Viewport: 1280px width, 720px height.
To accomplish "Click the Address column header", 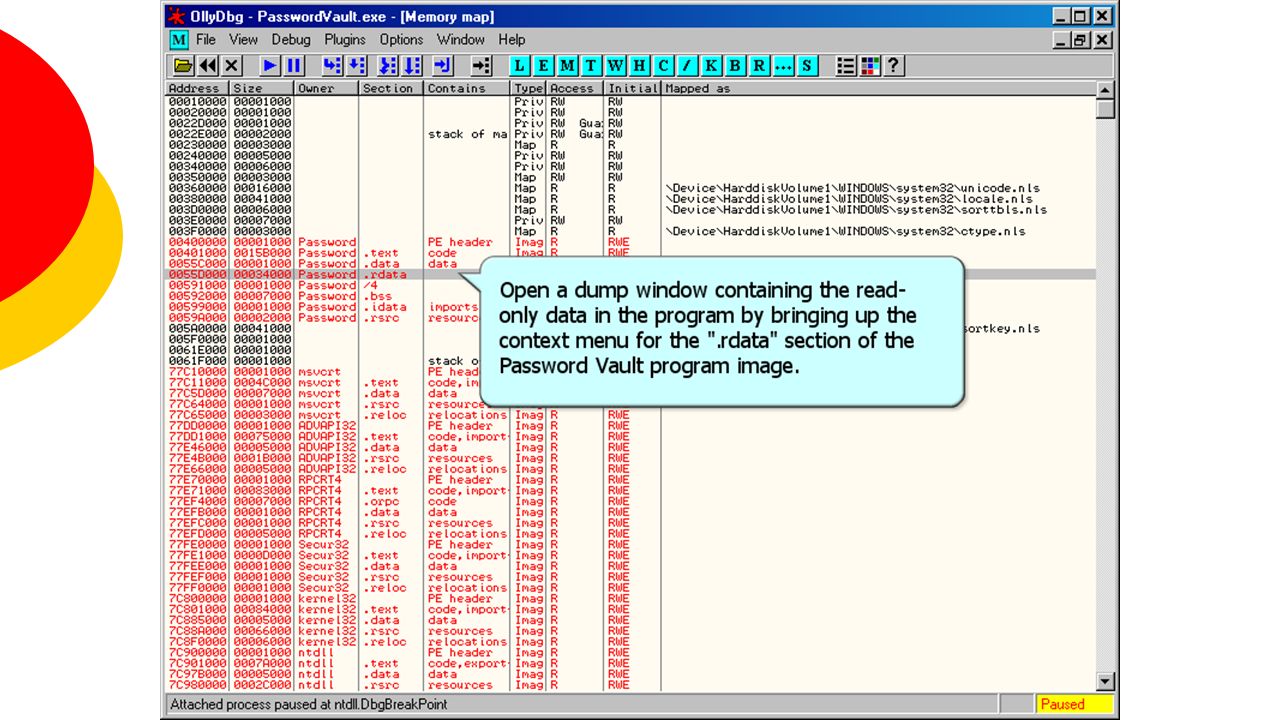I will [x=198, y=88].
